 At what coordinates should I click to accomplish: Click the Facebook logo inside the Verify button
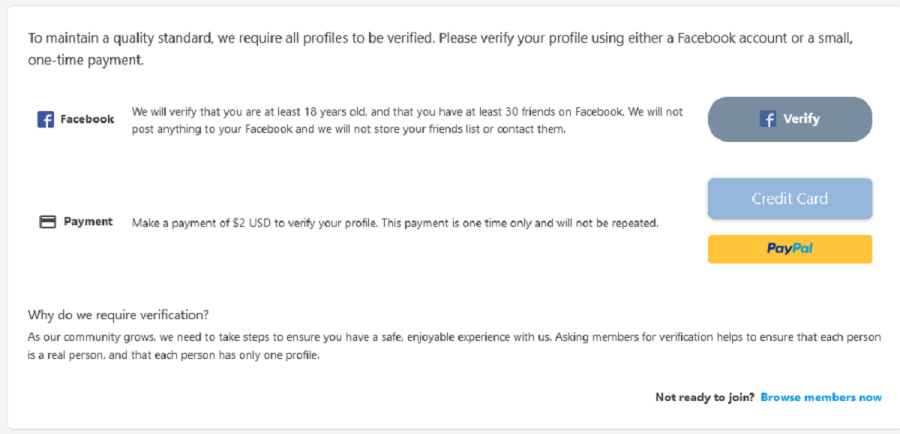768,119
